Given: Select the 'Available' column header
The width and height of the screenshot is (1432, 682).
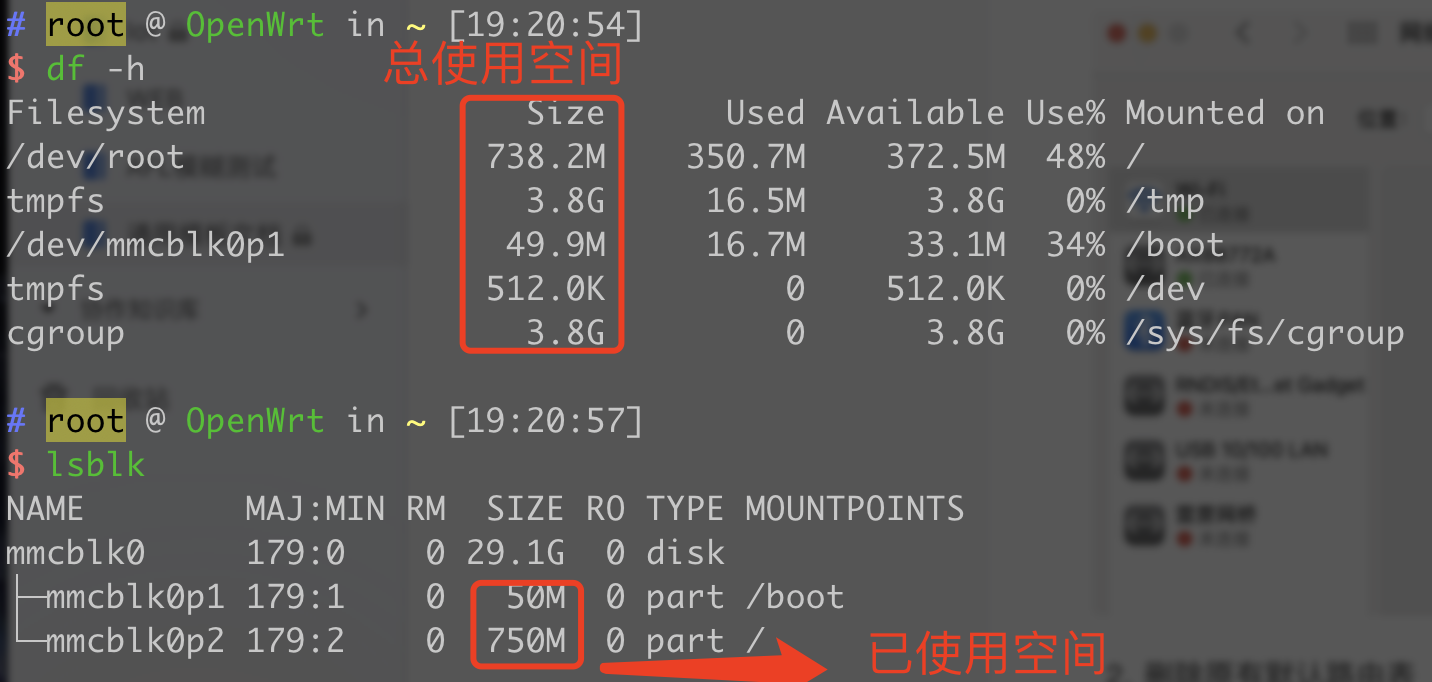Looking at the screenshot, I should click(x=915, y=113).
